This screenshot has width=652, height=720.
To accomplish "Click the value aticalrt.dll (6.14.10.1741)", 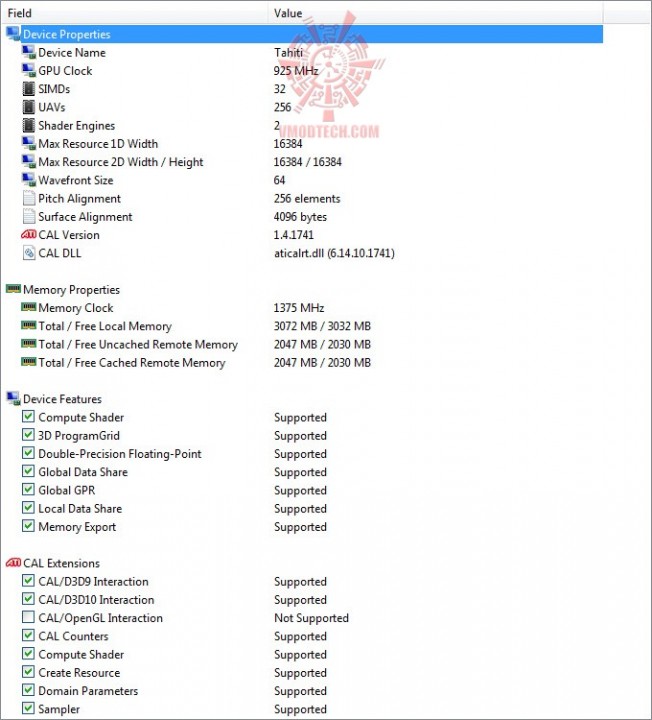I will pos(334,253).
